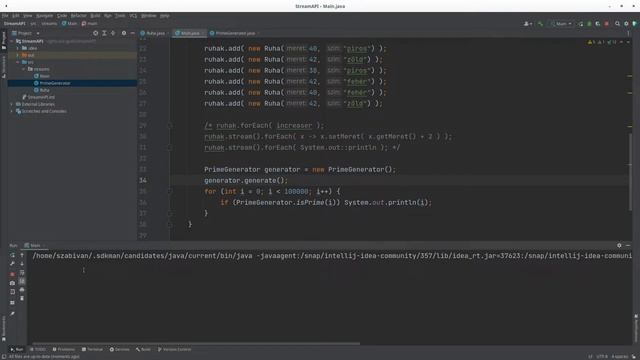Click the camera dump threads icon
The image size is (640, 360).
click(12, 283)
